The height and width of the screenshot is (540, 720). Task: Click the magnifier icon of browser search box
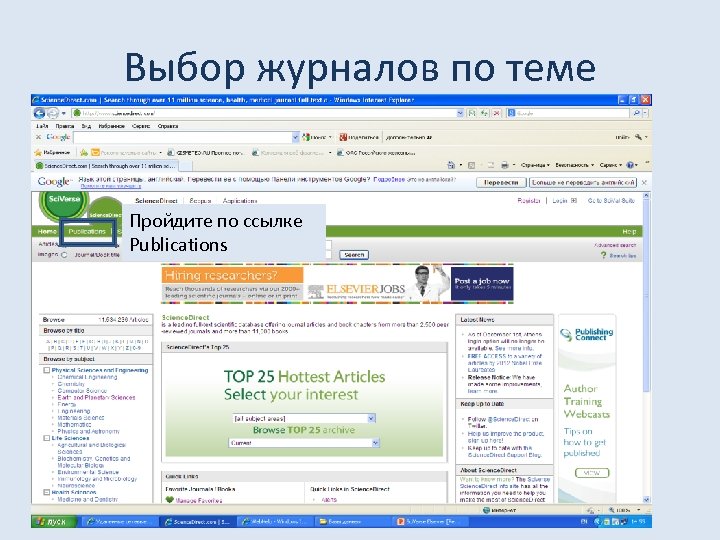point(636,113)
